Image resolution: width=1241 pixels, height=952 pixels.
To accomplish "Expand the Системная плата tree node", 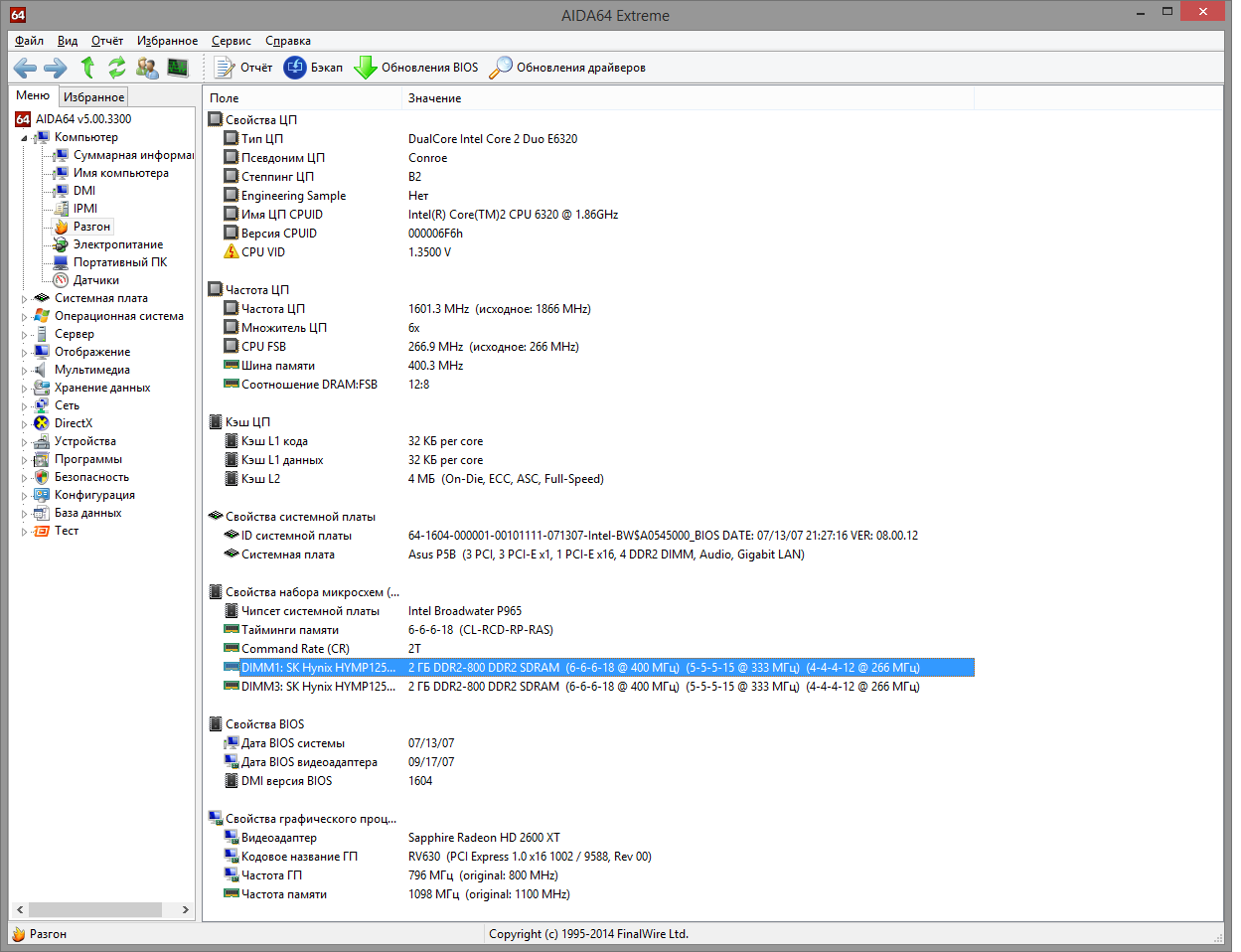I will point(24,298).
